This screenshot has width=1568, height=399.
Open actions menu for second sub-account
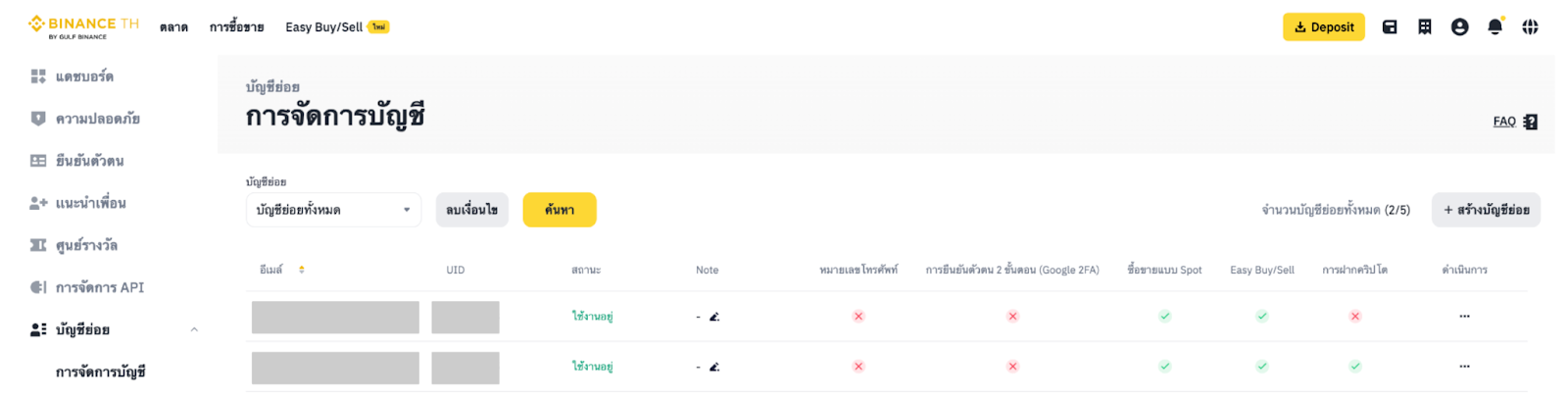[1464, 367]
